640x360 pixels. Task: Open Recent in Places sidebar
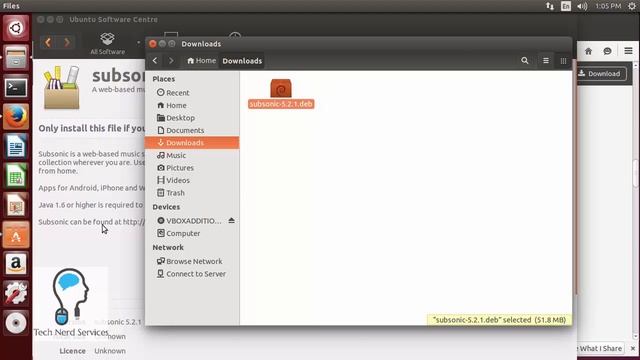tap(192, 93)
